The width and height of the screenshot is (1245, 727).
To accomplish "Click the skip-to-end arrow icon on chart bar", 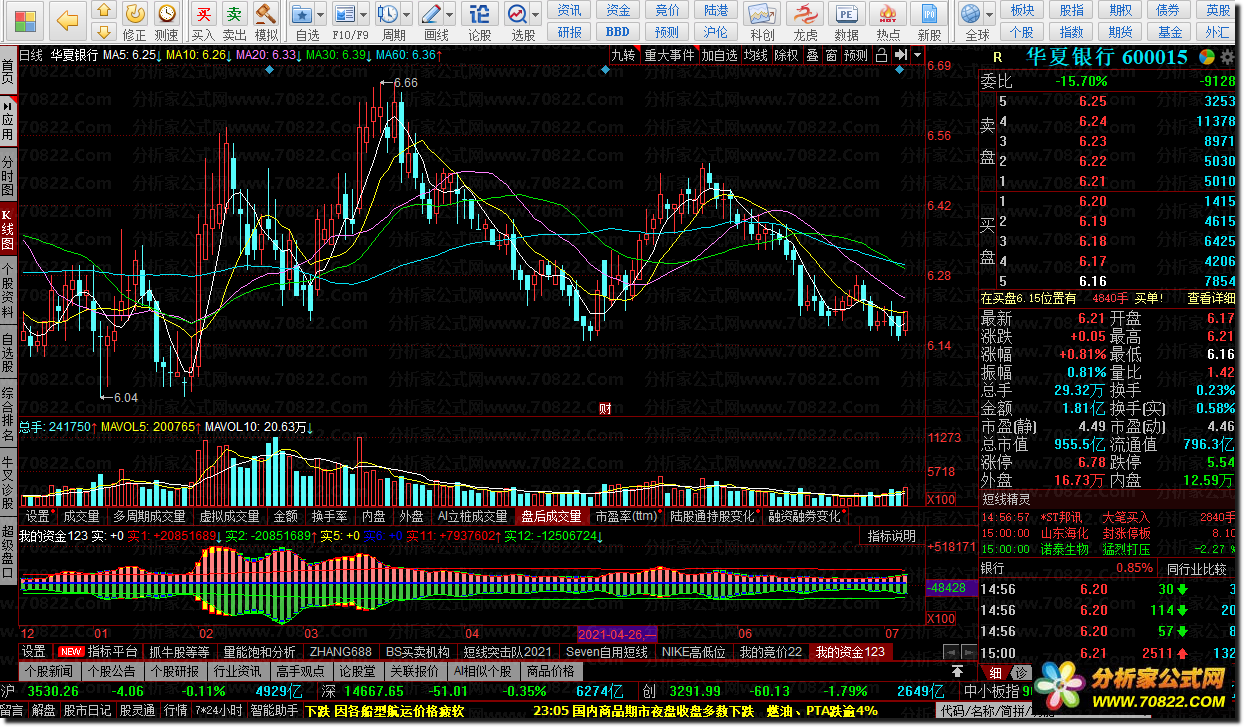I will pyautogui.click(x=901, y=55).
